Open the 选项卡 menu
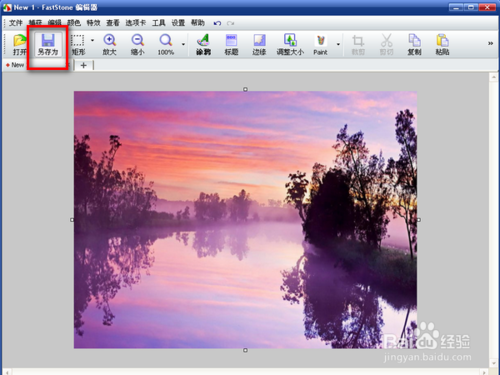This screenshot has width=500, height=375. click(136, 23)
